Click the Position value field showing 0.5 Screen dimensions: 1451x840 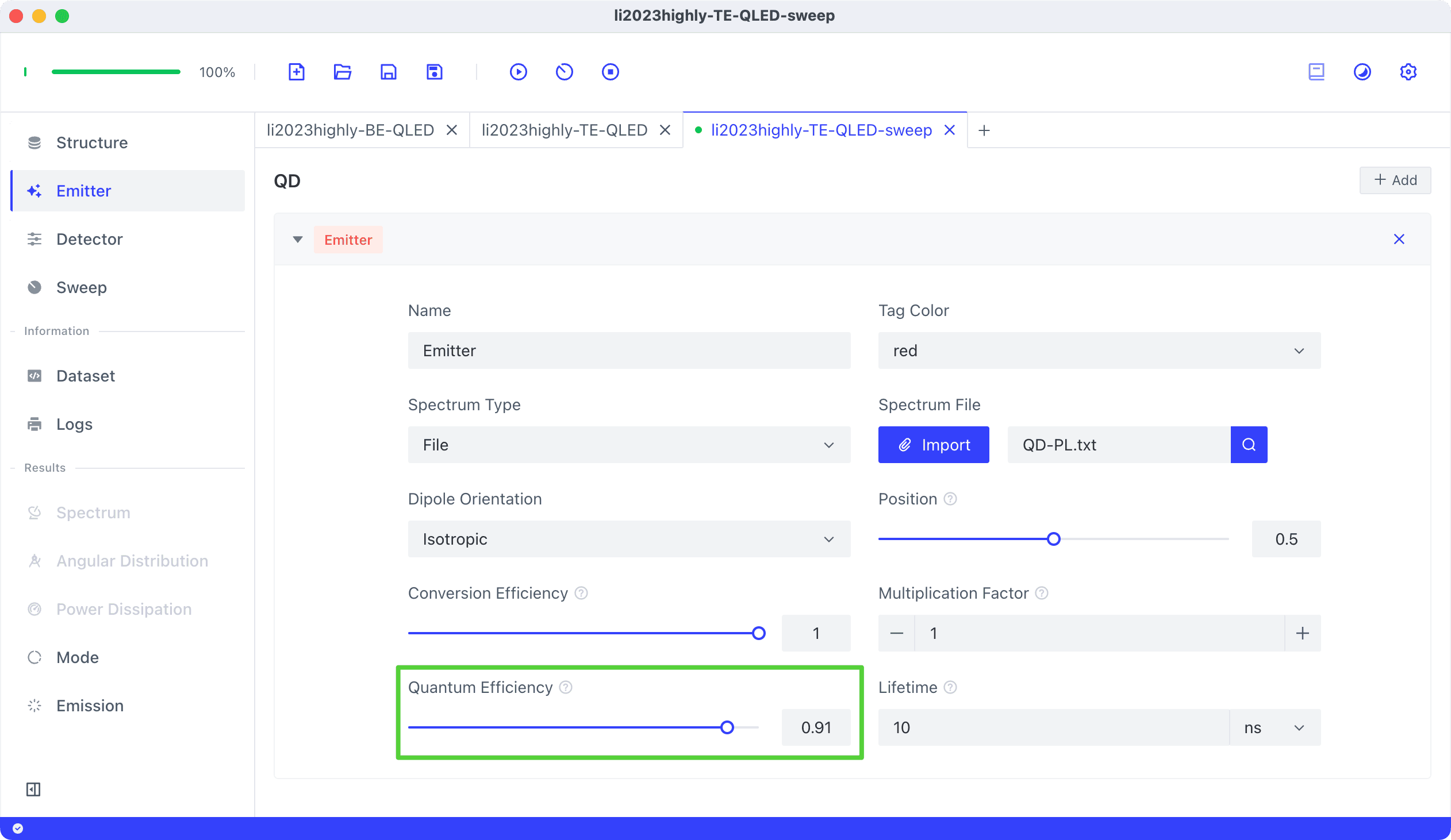pos(1287,539)
